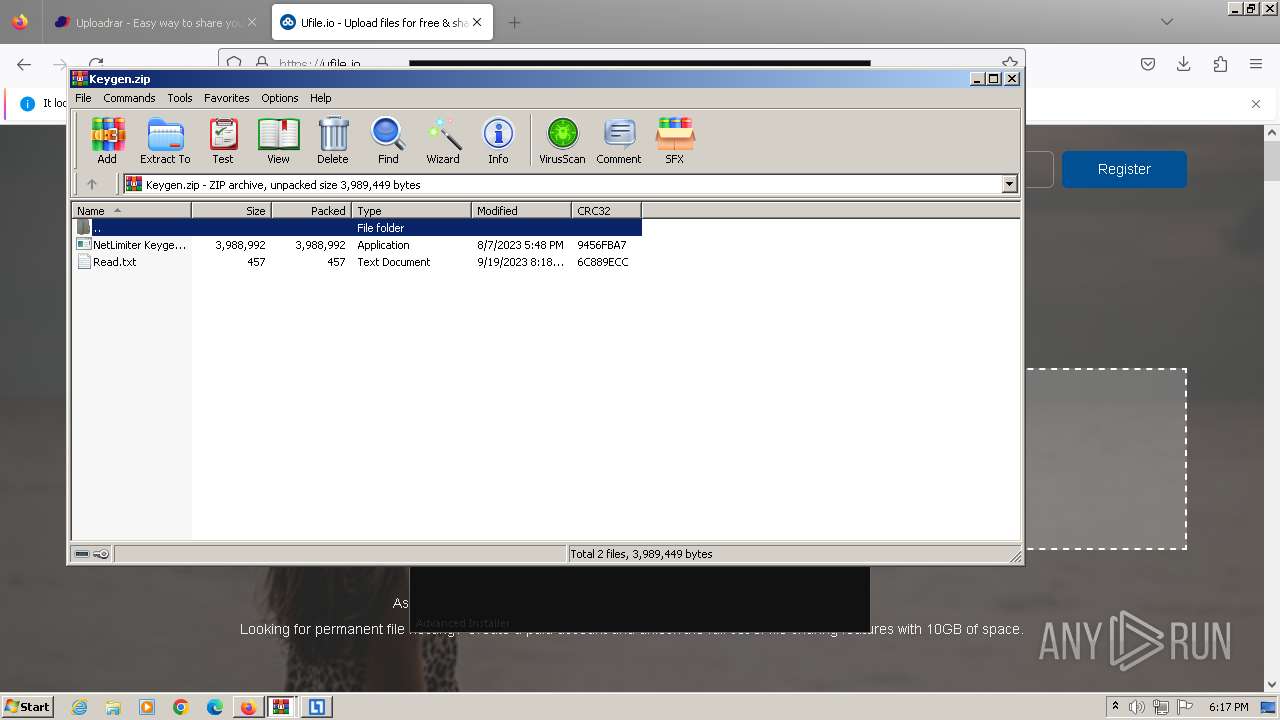Open the Favorites menu
The image size is (1280, 720).
pos(227,98)
